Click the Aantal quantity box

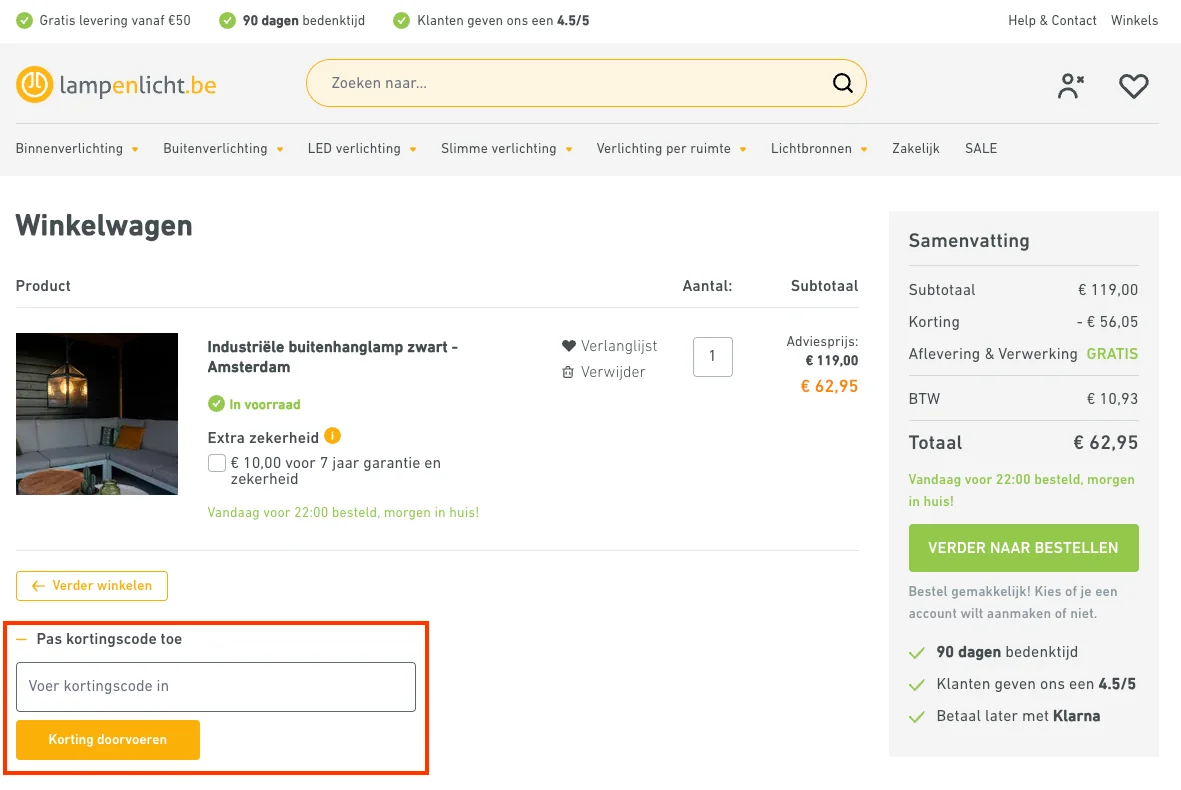pos(712,357)
